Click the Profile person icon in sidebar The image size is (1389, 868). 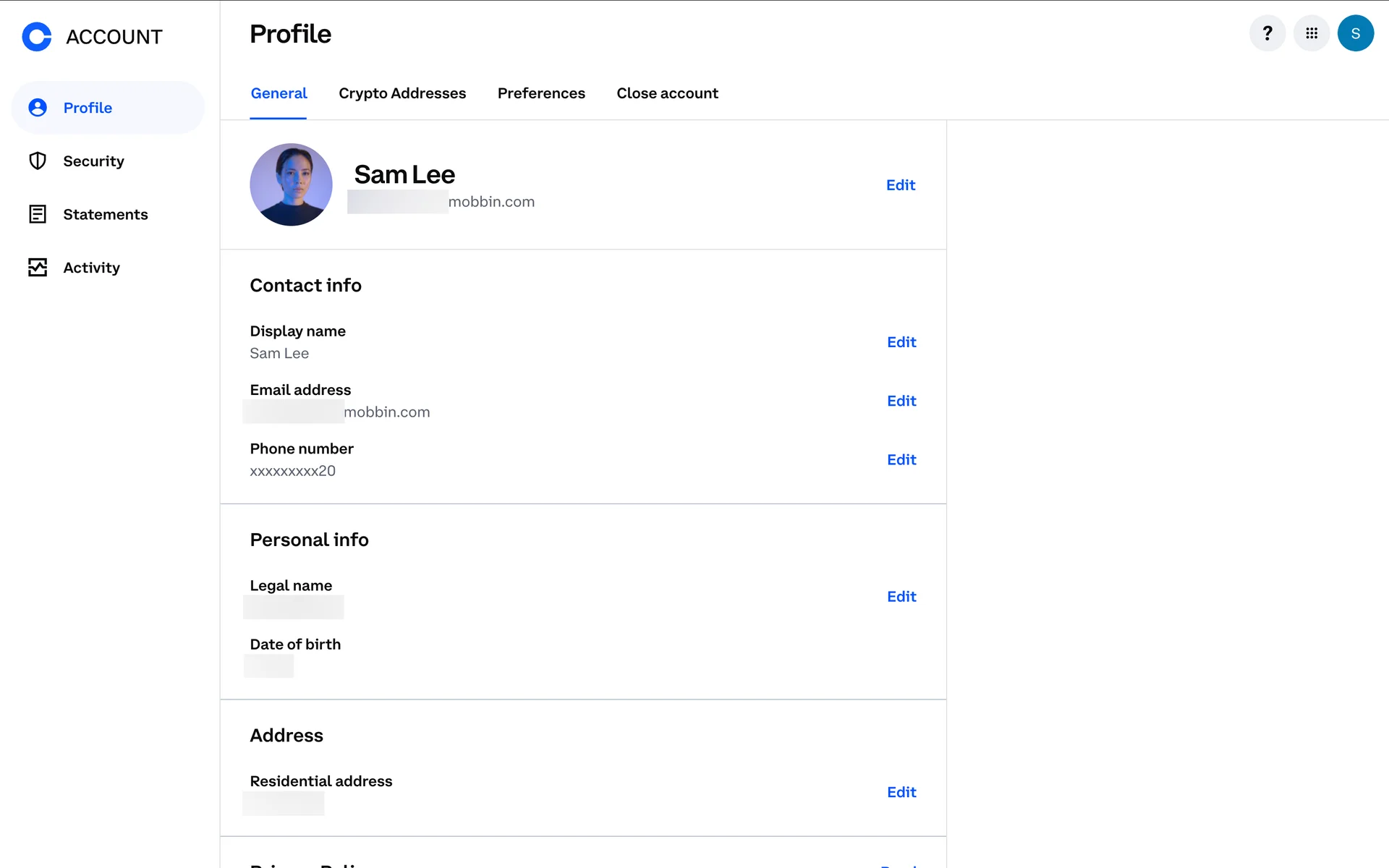[38, 108]
